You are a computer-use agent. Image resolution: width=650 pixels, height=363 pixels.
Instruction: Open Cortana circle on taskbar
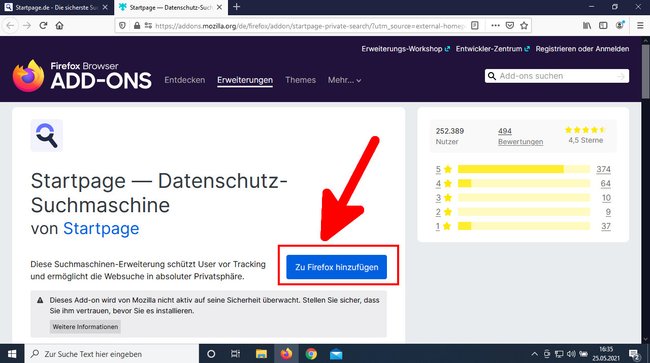tap(211, 354)
